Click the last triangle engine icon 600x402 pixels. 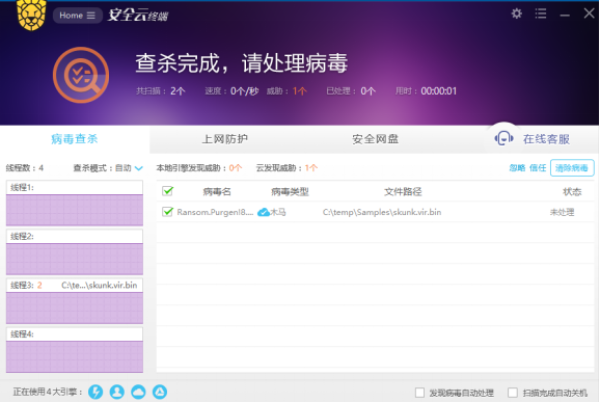point(159,391)
